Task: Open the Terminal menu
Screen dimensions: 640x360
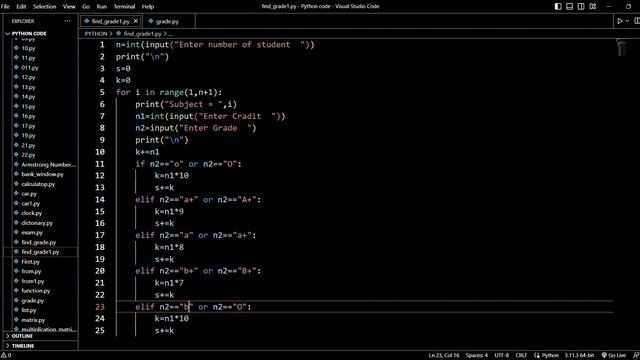Action: coord(124,7)
